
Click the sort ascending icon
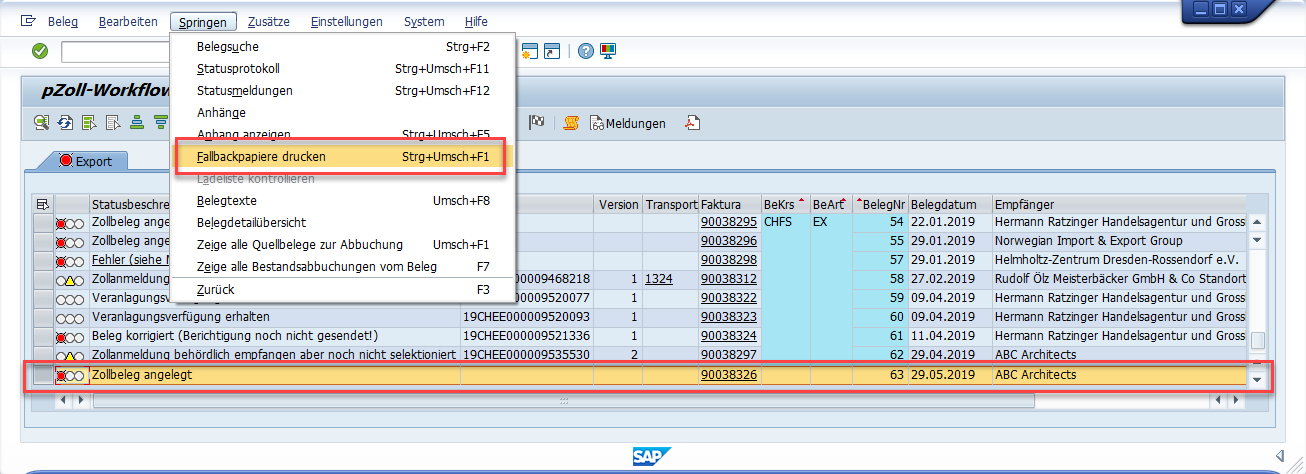tap(137, 123)
